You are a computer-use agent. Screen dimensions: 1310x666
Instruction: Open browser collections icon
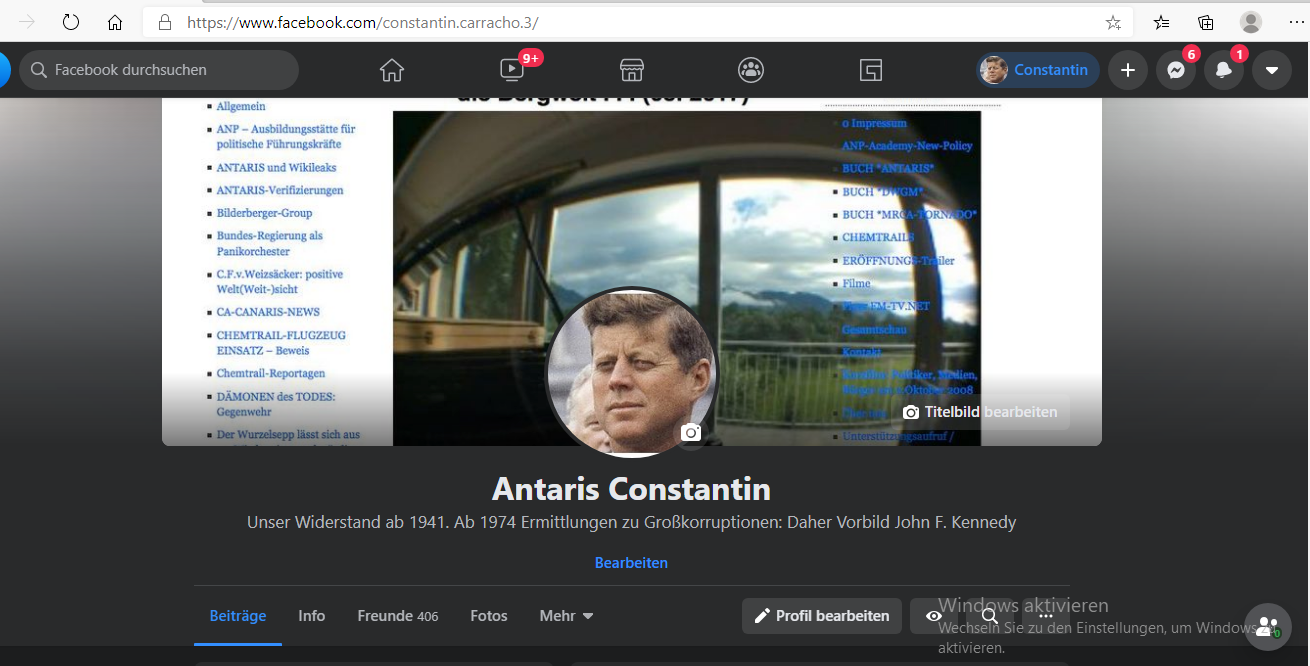[x=1206, y=22]
